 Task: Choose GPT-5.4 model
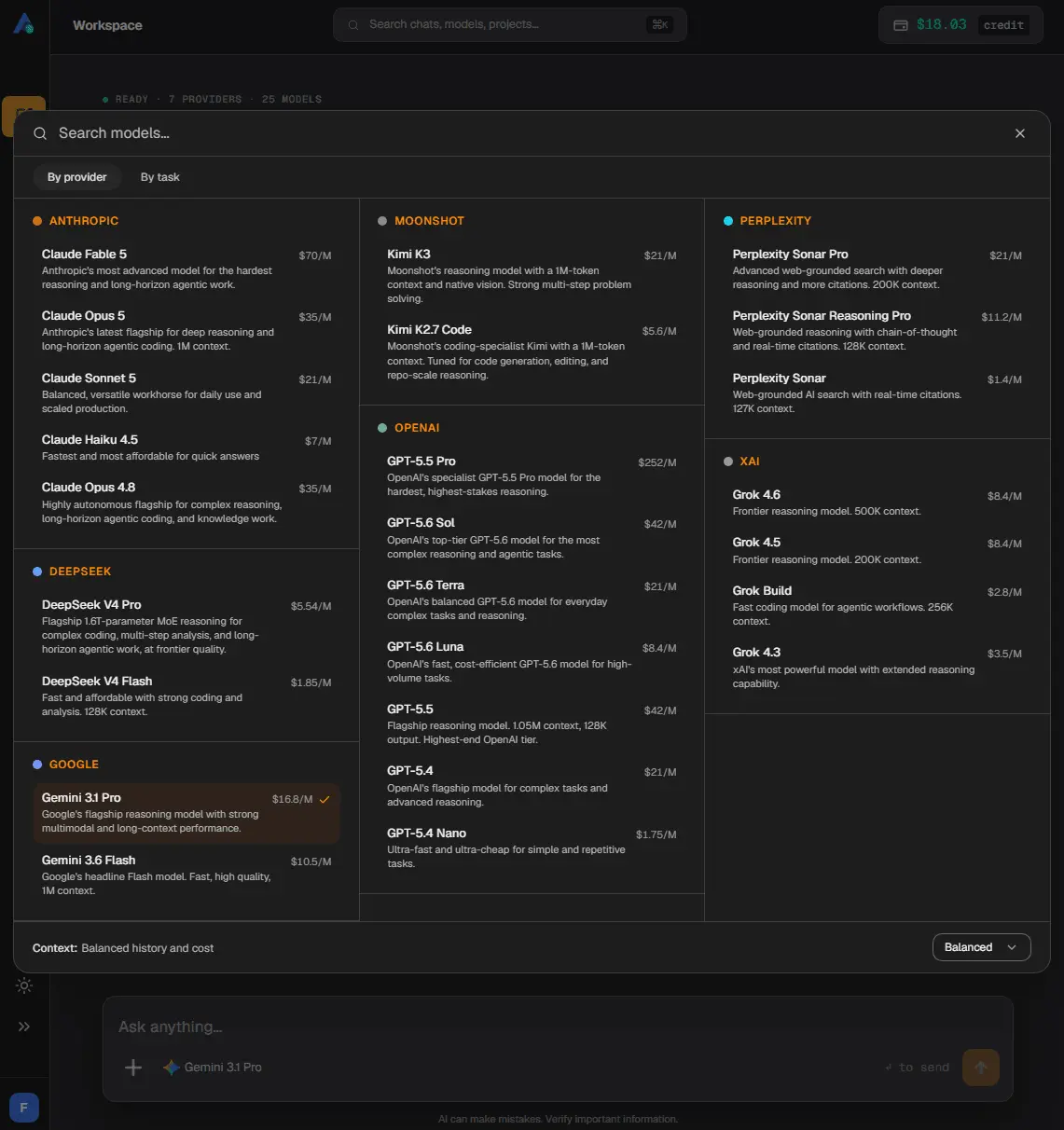point(532,786)
